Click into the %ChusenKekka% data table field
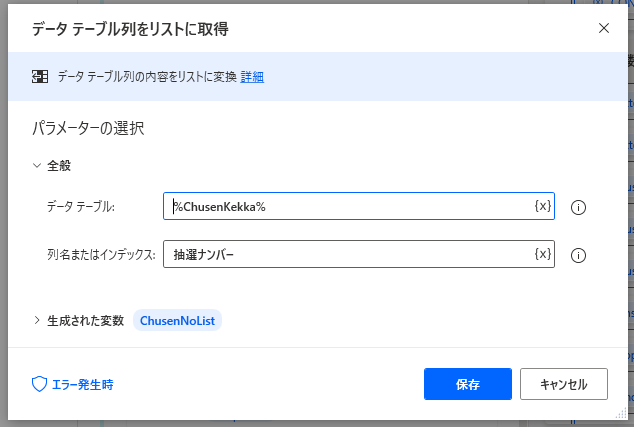 pyautogui.click(x=350, y=206)
